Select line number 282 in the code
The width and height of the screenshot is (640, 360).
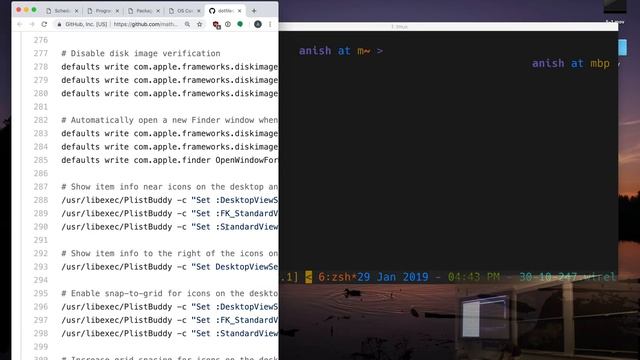[41, 120]
